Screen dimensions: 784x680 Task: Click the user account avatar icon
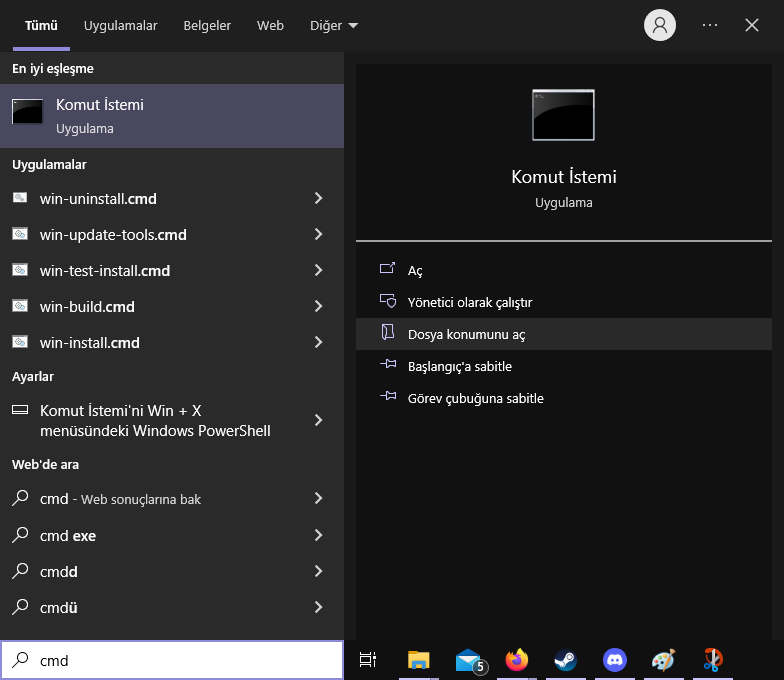pyautogui.click(x=659, y=26)
